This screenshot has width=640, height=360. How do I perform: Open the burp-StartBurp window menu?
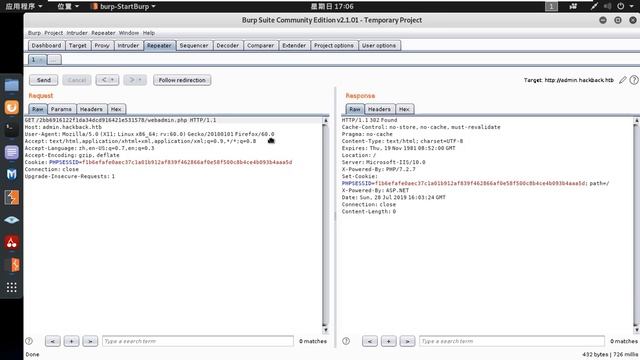123,6
